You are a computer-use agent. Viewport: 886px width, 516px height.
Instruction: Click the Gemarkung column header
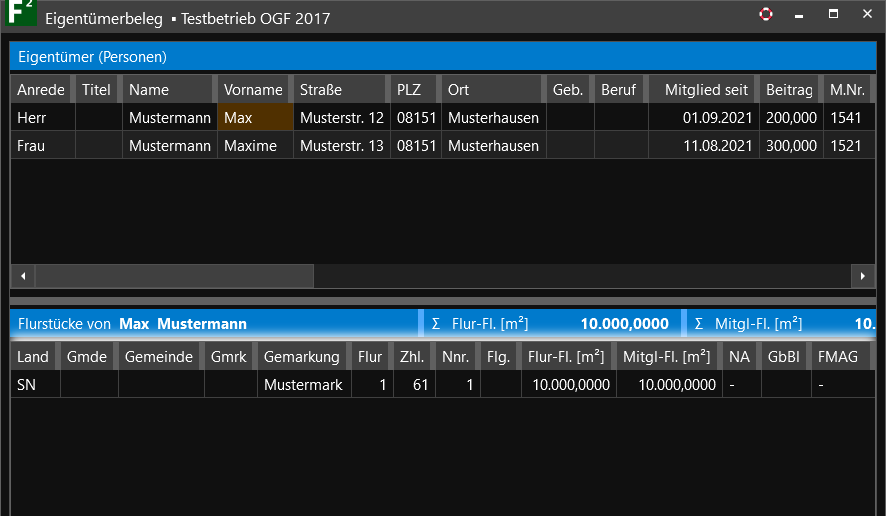coord(302,357)
